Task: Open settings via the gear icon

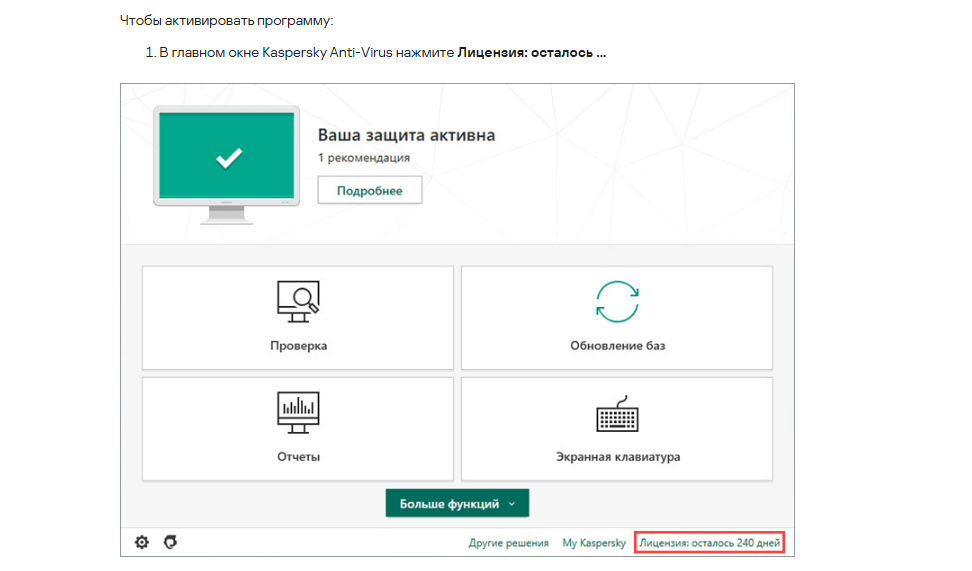Action: 142,542
